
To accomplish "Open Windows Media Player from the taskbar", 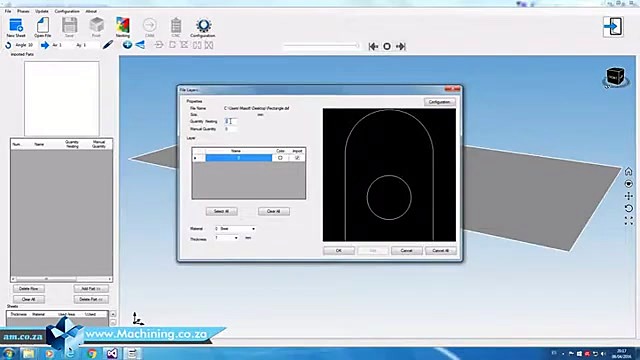I will pyautogui.click(x=49, y=353).
